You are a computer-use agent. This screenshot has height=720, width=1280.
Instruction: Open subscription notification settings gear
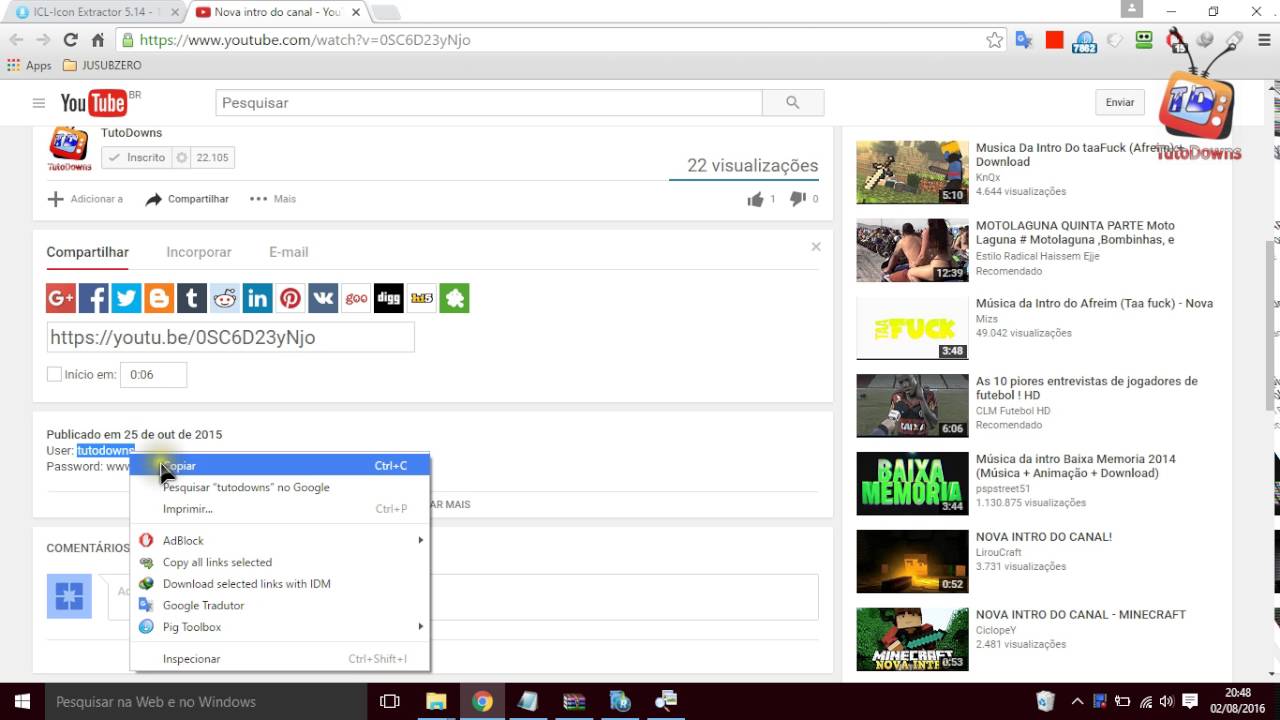point(182,158)
